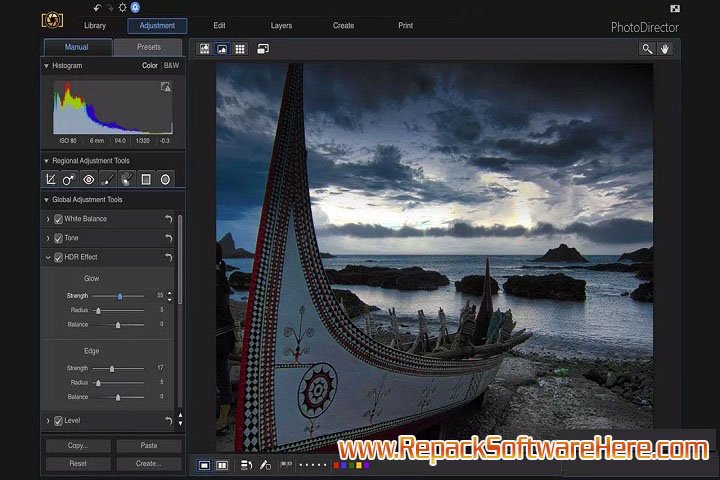Click the Edge Strength slider handle
Image resolution: width=720 pixels, height=480 pixels.
coord(112,369)
